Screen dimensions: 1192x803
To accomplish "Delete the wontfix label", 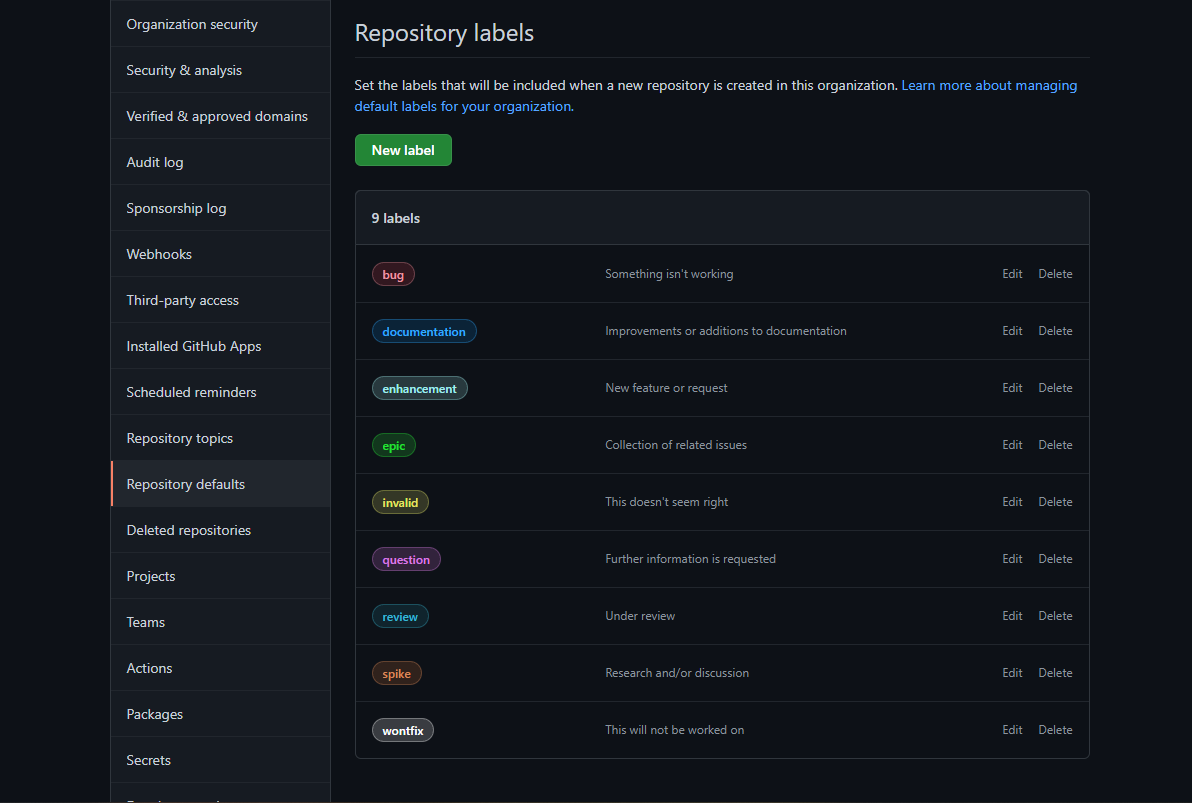I will (x=1055, y=730).
